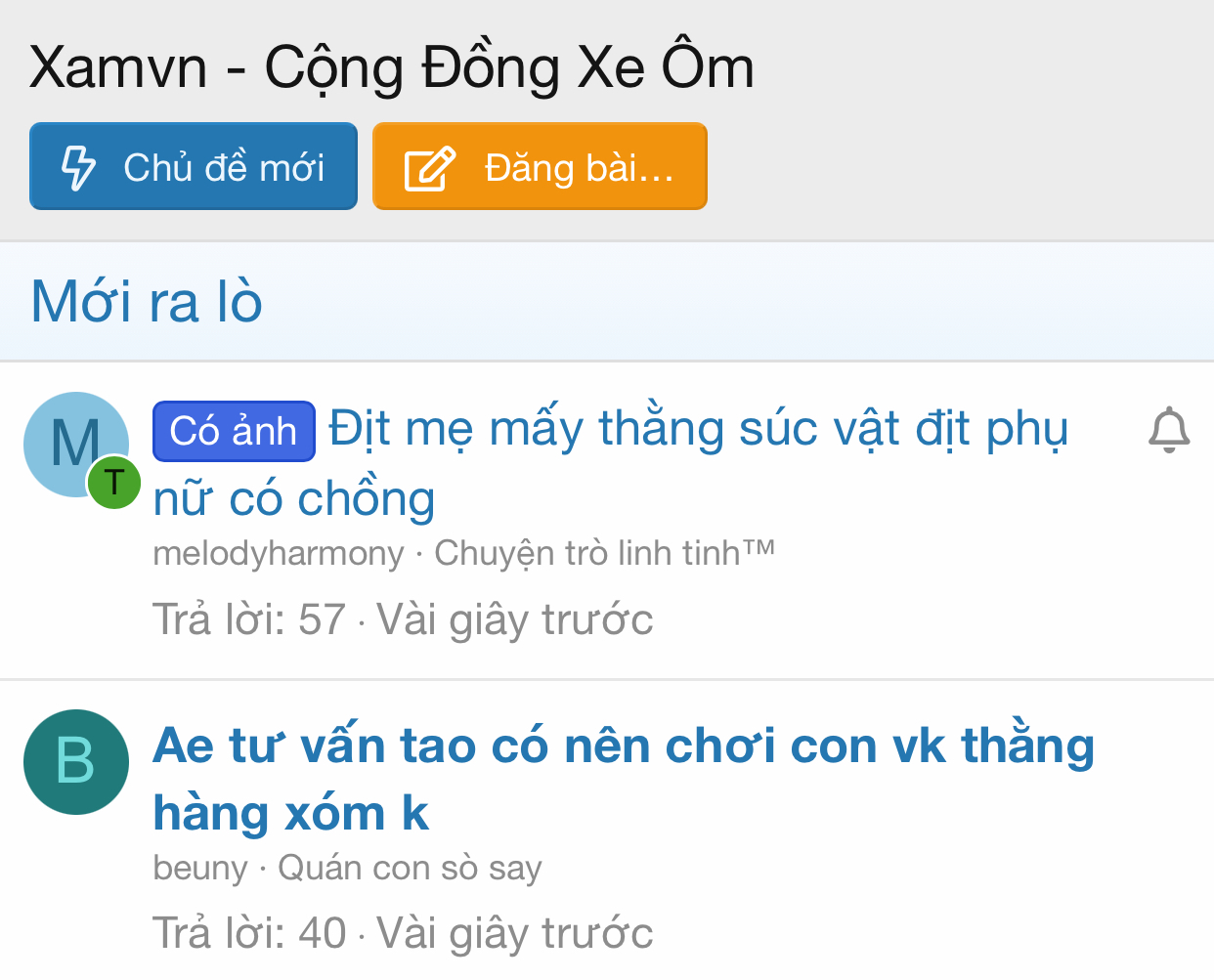This screenshot has width=1214, height=980.
Task: View the melodyharmony username profile
Action: [279, 553]
